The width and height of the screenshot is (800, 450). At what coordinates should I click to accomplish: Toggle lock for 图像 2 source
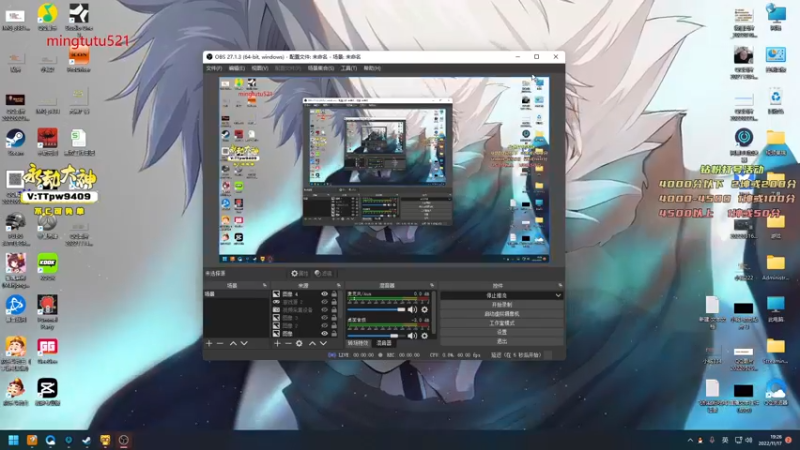[334, 326]
